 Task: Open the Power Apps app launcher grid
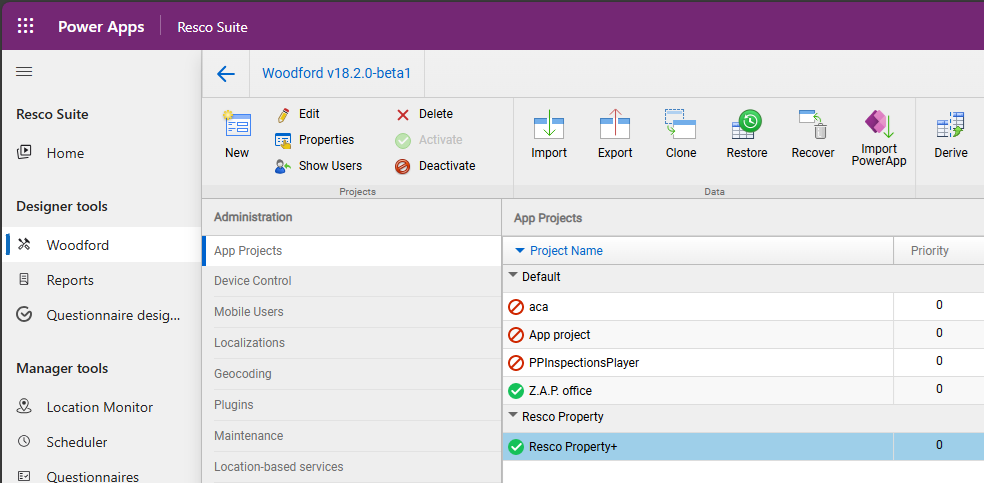26,26
